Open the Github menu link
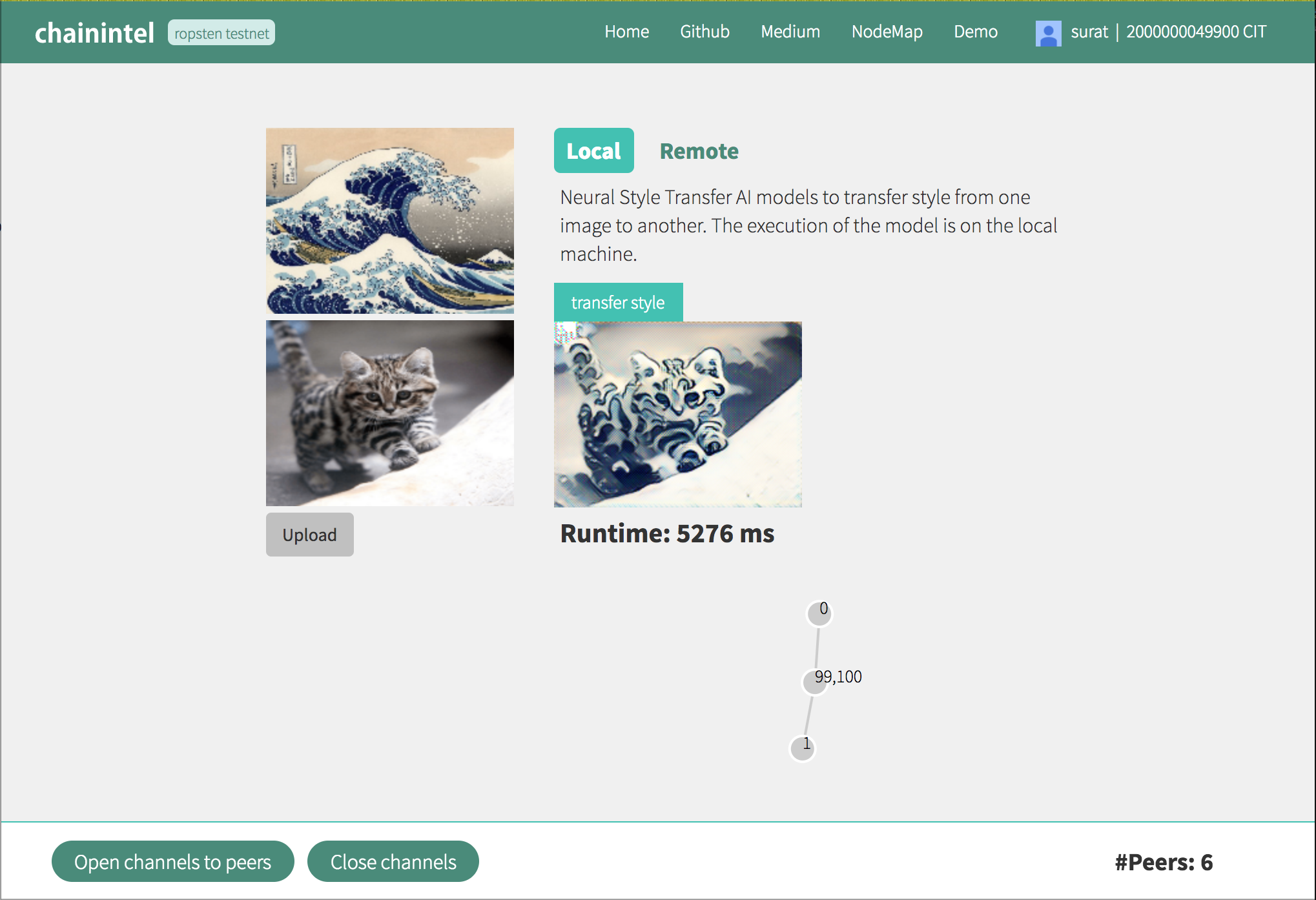Screen dimensions: 1316x900 [704, 32]
